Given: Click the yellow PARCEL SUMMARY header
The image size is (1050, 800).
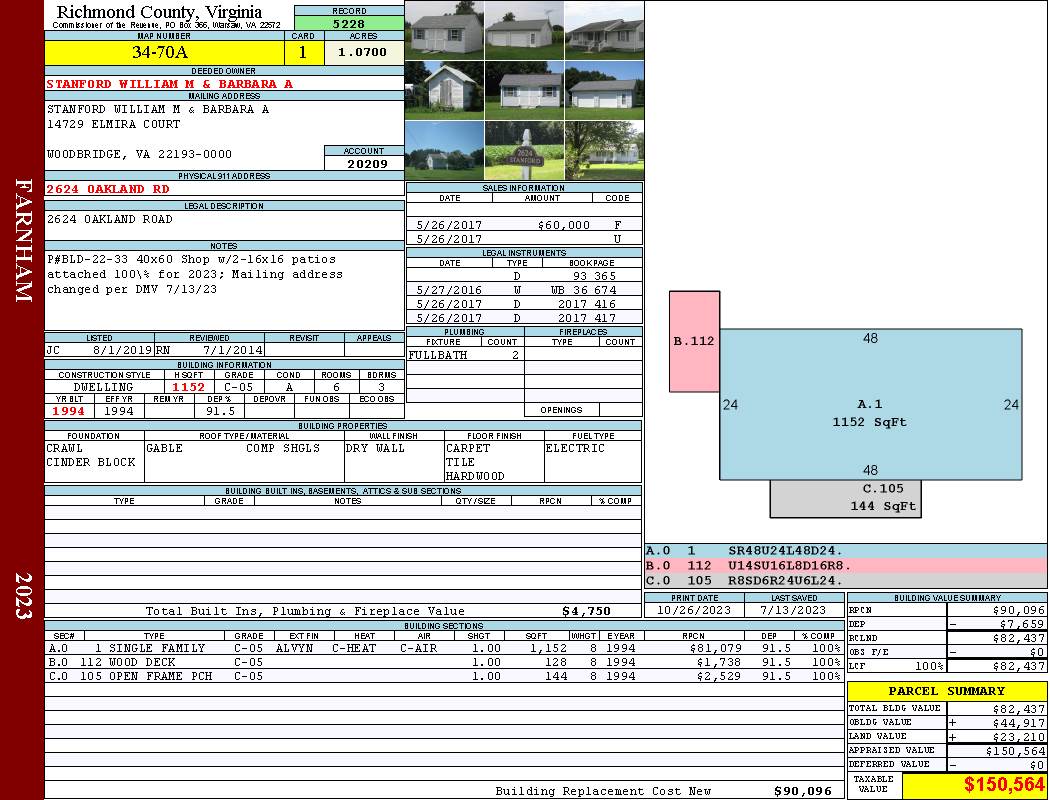Looking at the screenshot, I should 946,691.
